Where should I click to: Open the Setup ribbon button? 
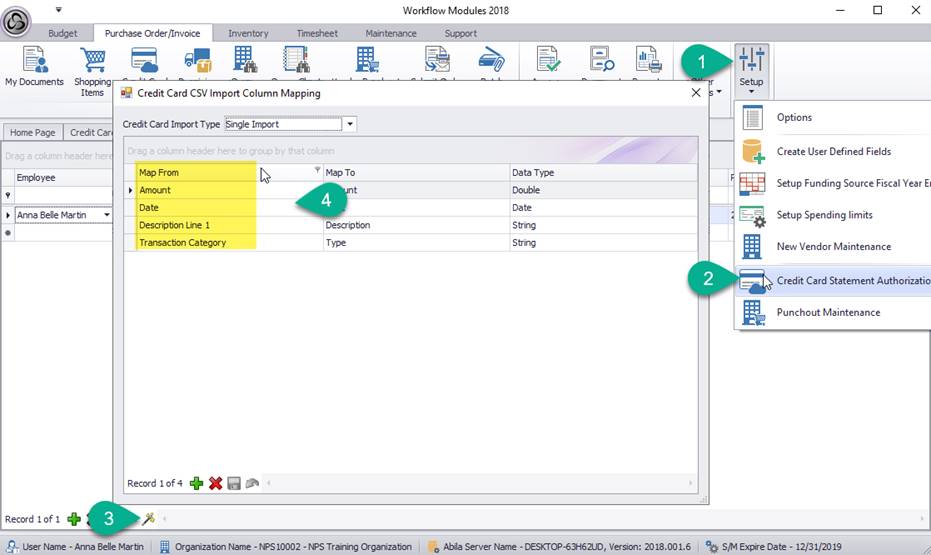(x=750, y=66)
